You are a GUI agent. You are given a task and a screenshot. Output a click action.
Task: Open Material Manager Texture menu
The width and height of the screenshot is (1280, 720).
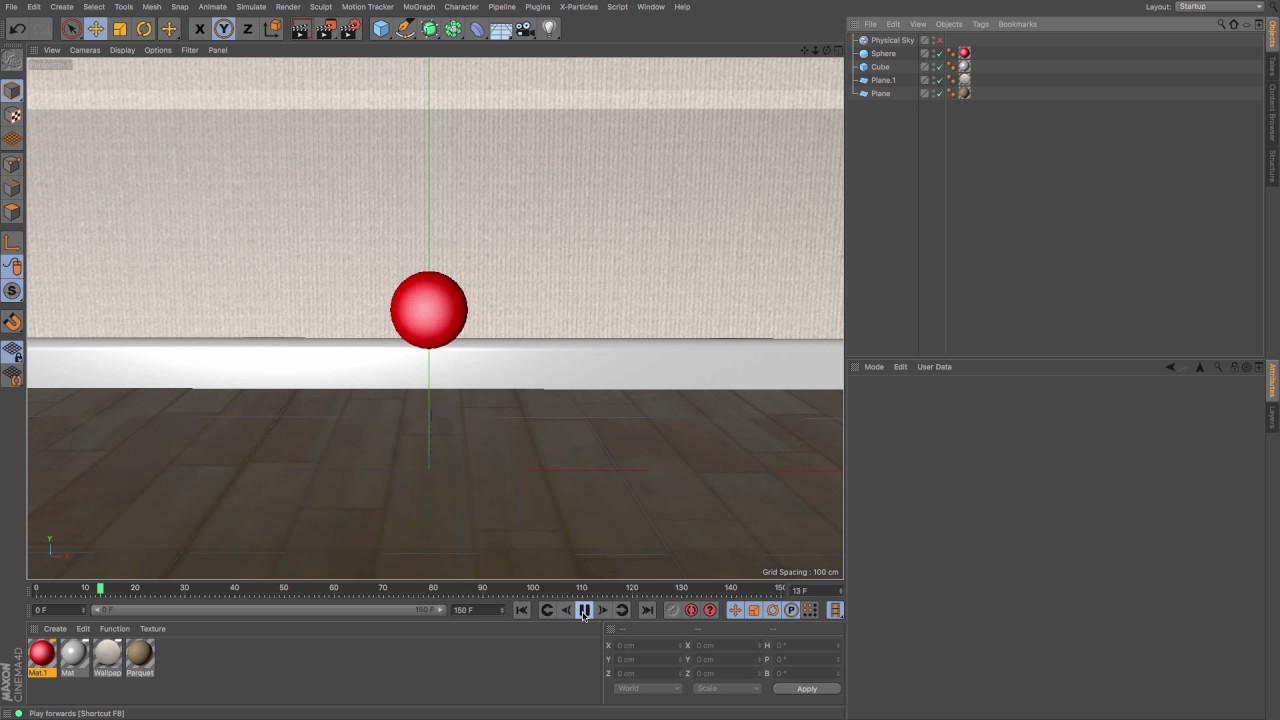pyautogui.click(x=152, y=629)
